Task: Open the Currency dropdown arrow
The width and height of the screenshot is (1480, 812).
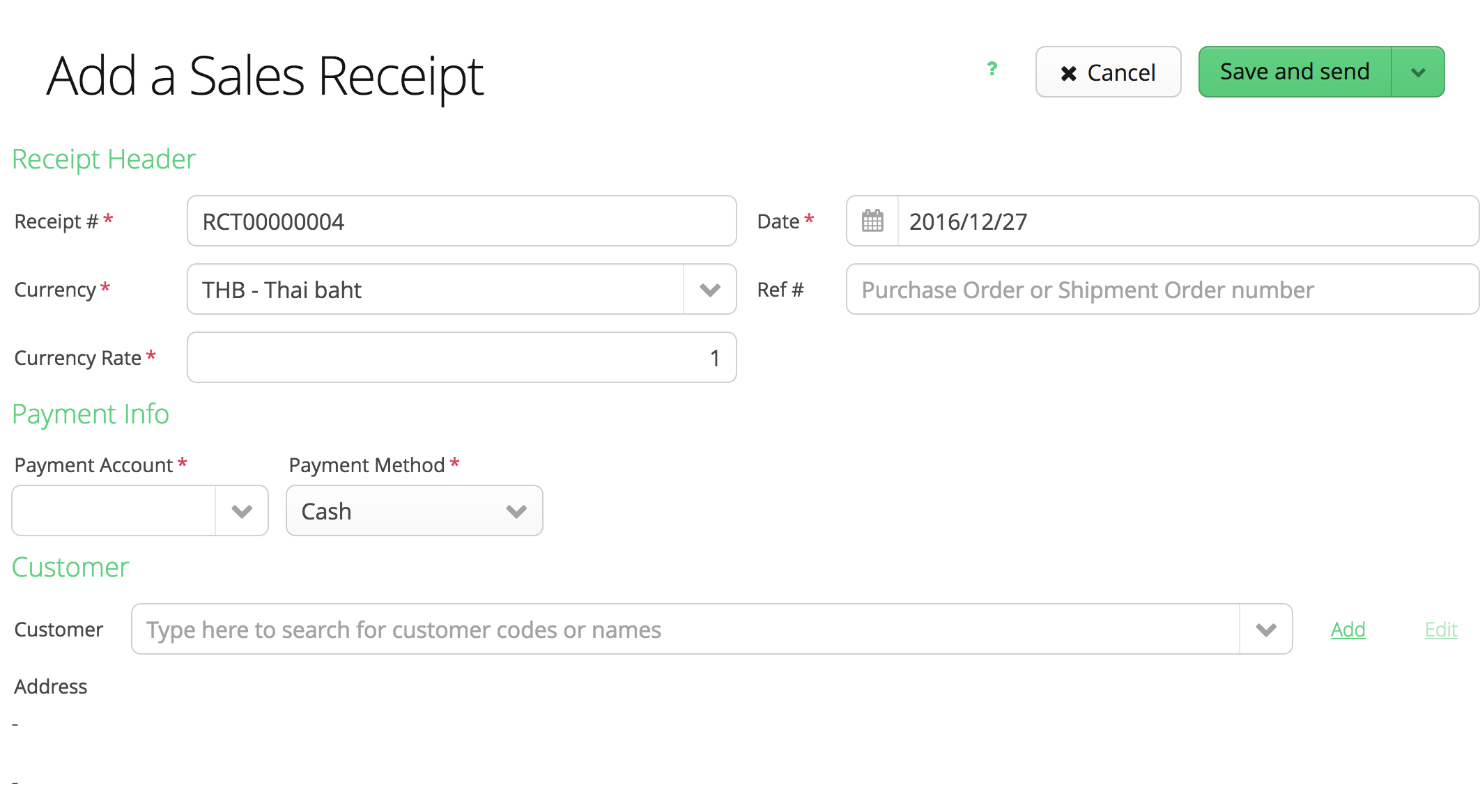Action: (x=709, y=290)
